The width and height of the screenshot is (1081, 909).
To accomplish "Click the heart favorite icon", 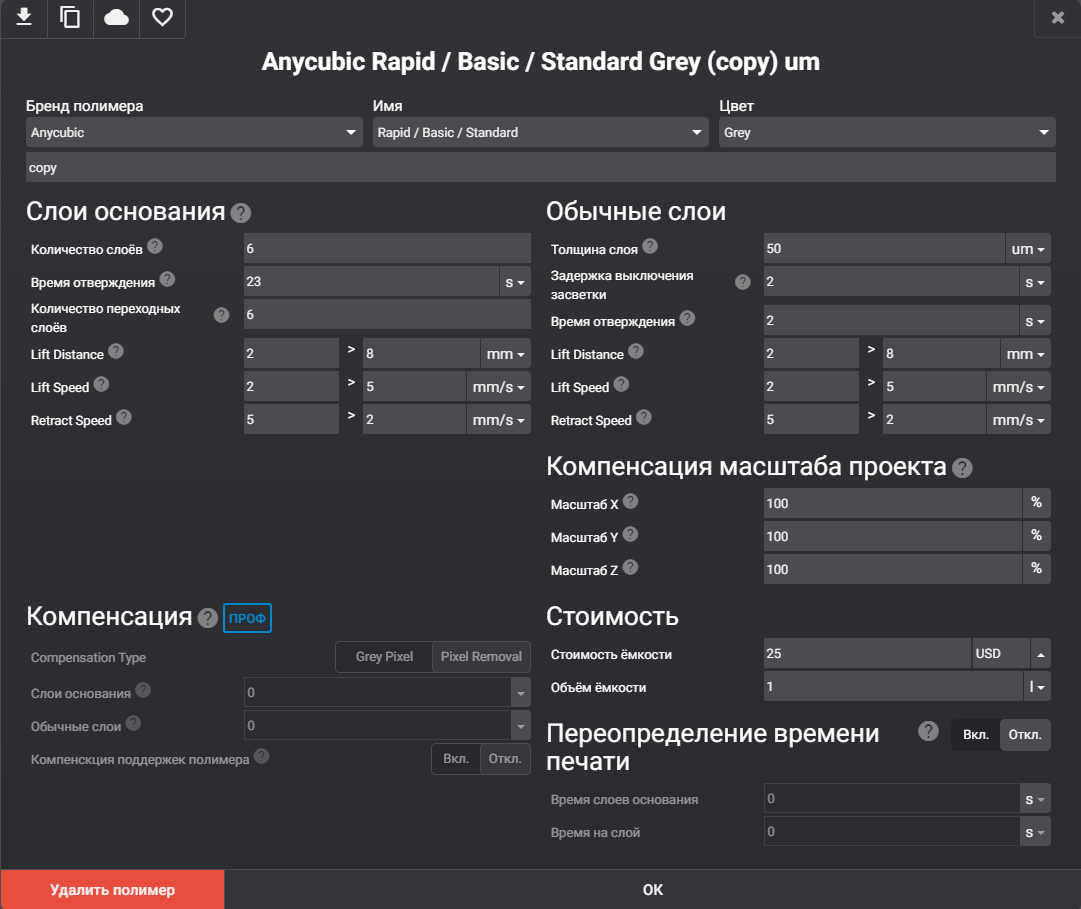I will point(162,17).
